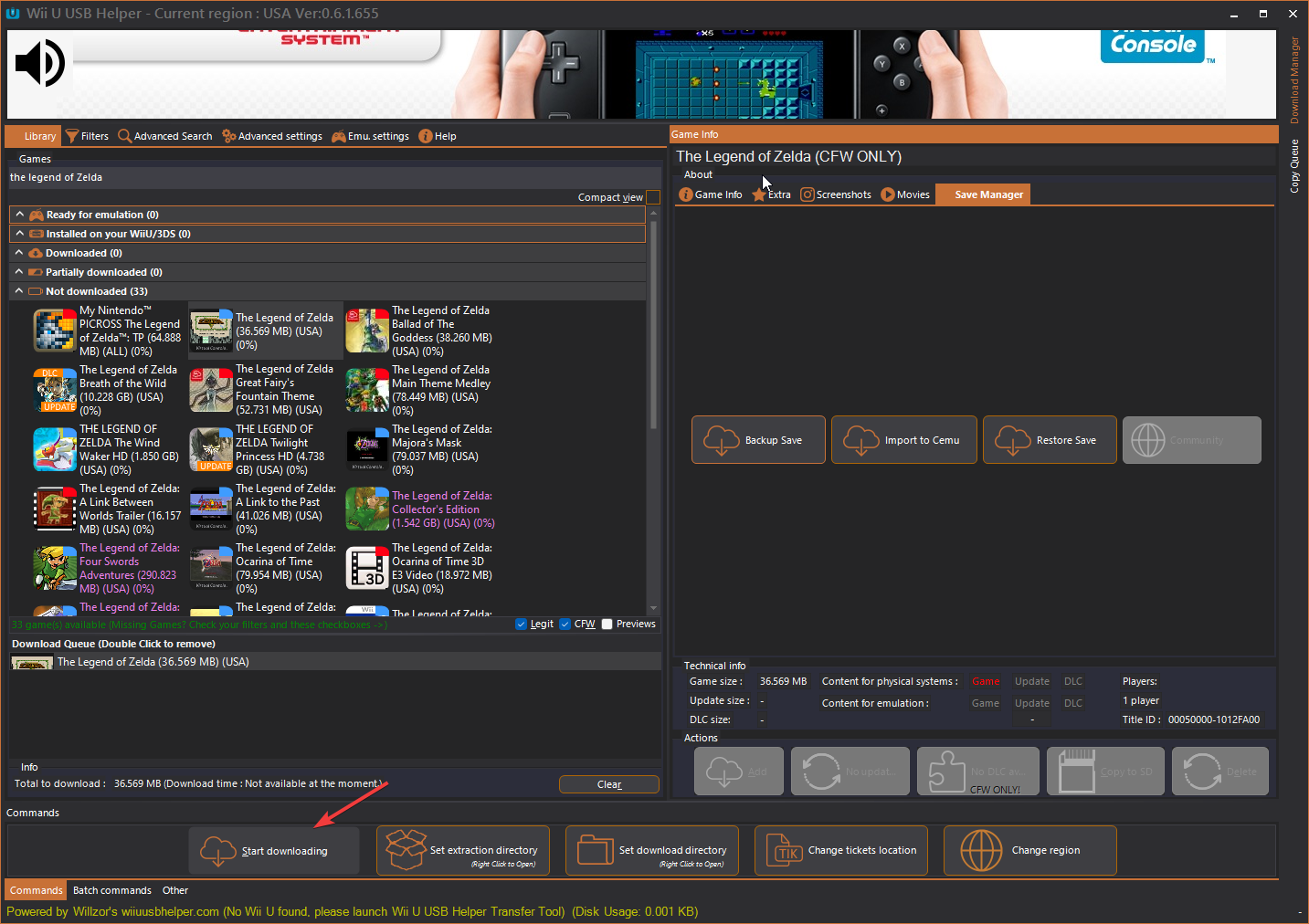Image resolution: width=1309 pixels, height=924 pixels.
Task: Collapse the Downloaded (0) group
Action: [x=19, y=253]
